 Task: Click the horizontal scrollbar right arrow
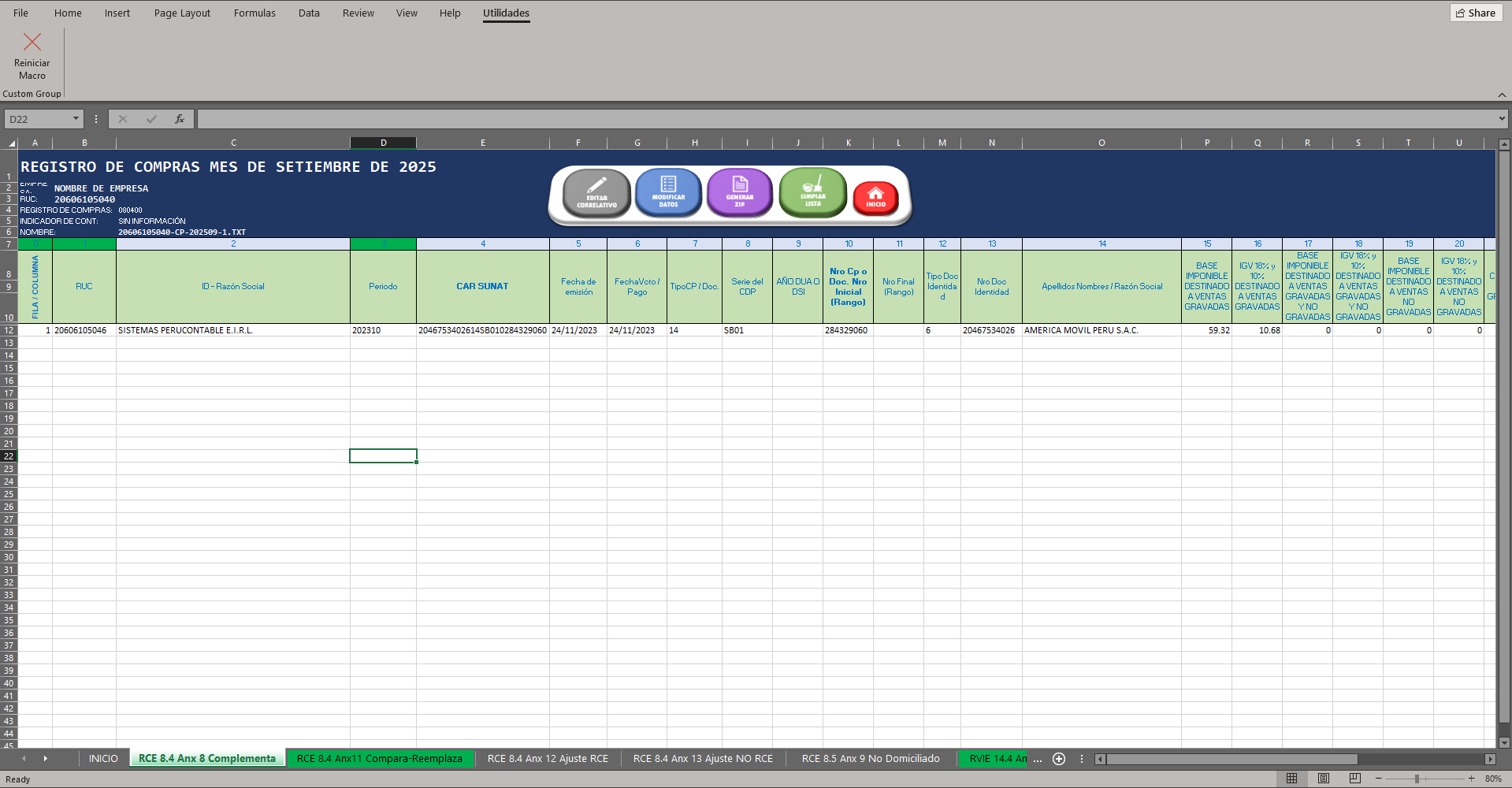tap(1490, 759)
